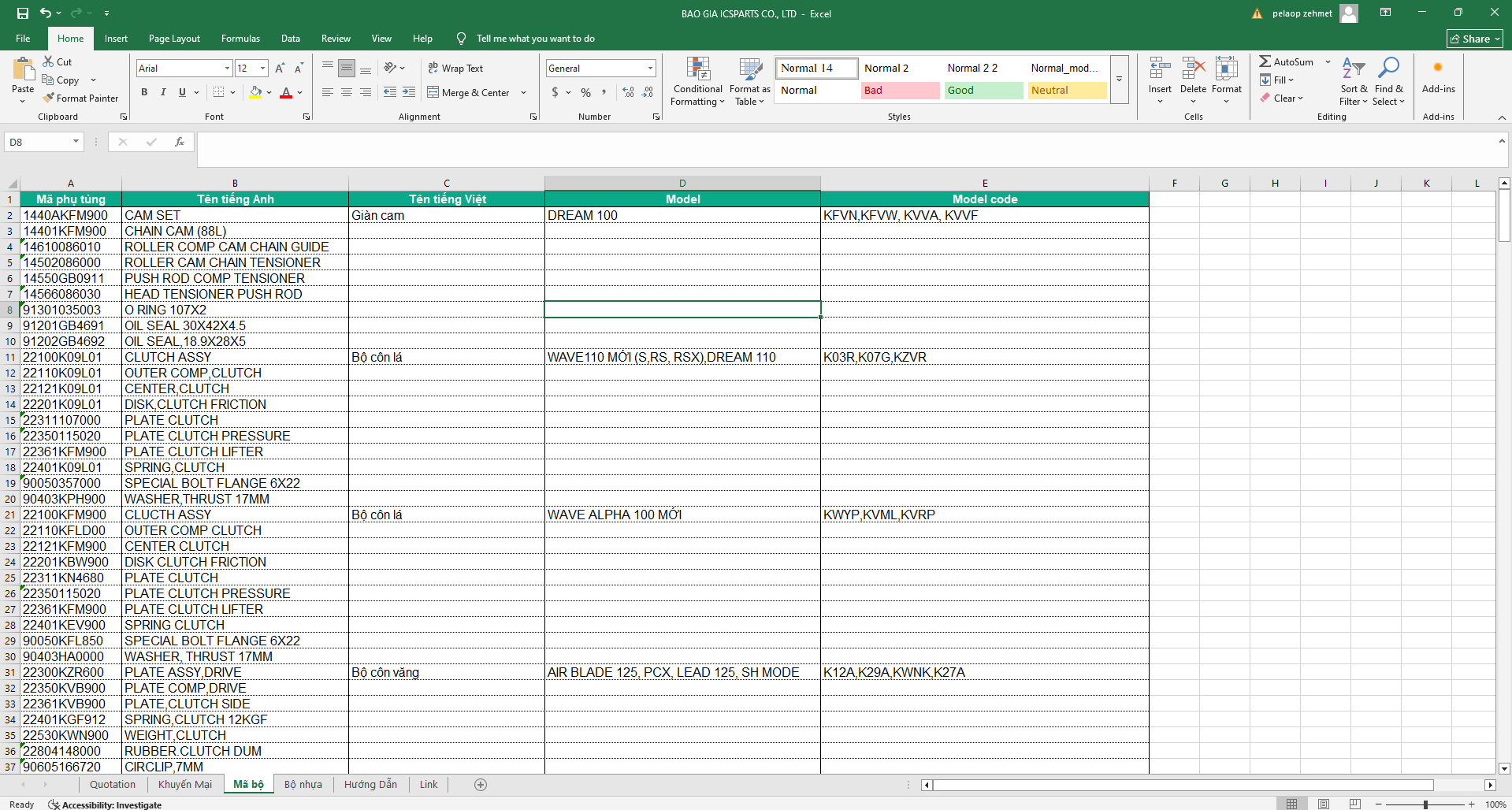Open Conditional Formatting menu
1512x810 pixels.
pos(697,81)
